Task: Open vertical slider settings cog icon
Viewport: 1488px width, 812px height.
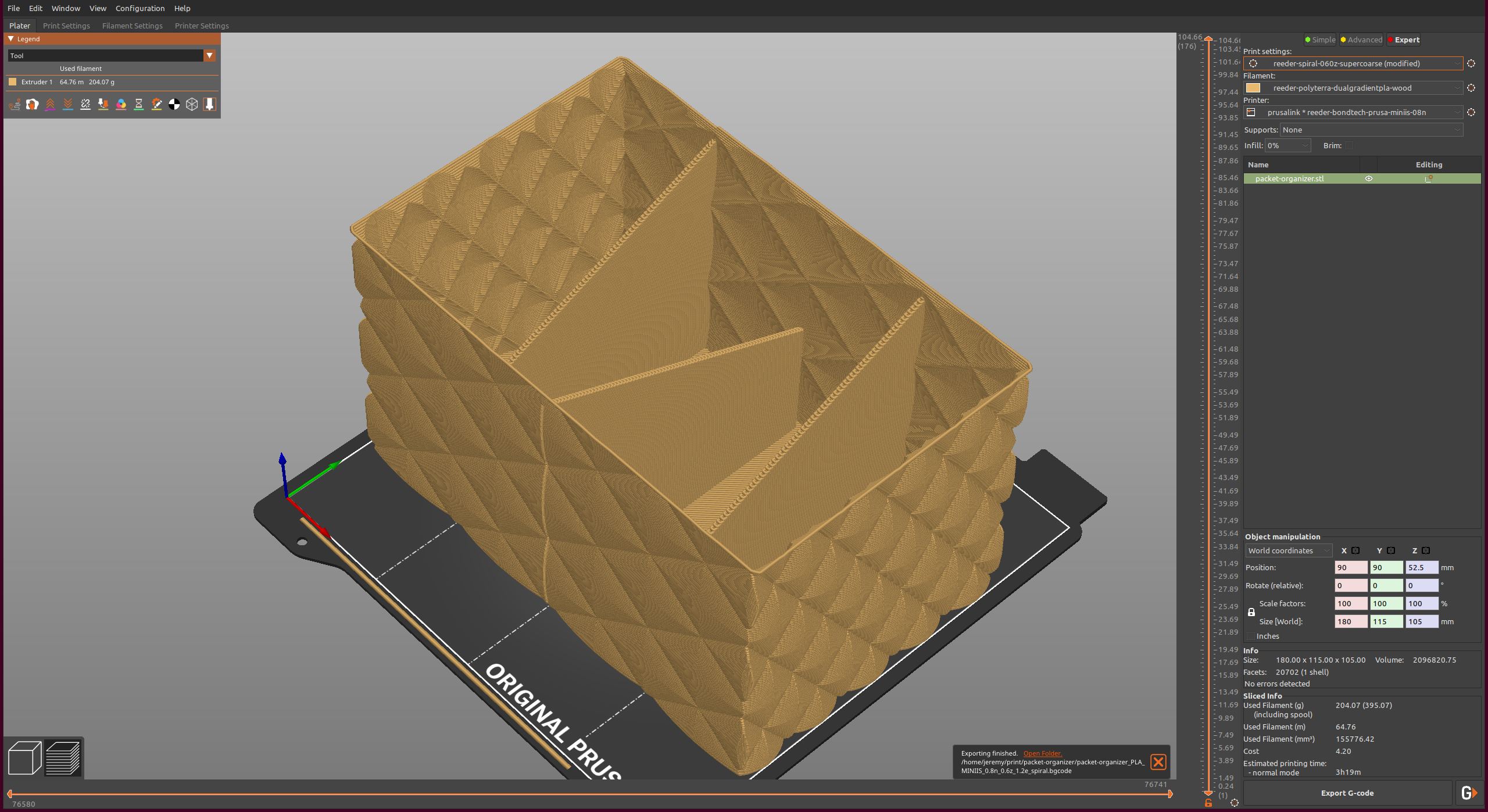Action: click(x=1235, y=803)
